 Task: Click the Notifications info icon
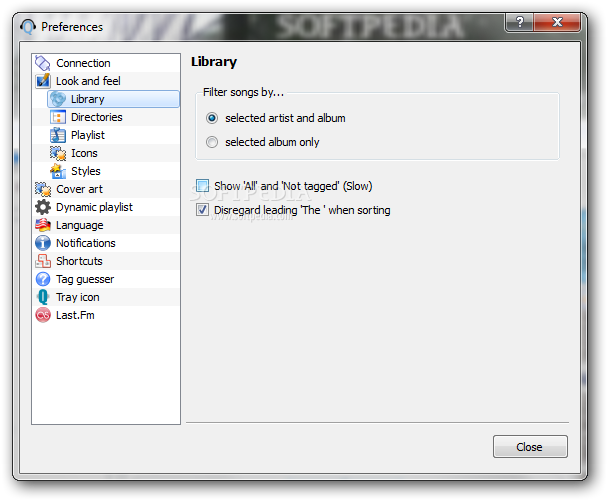(x=43, y=243)
